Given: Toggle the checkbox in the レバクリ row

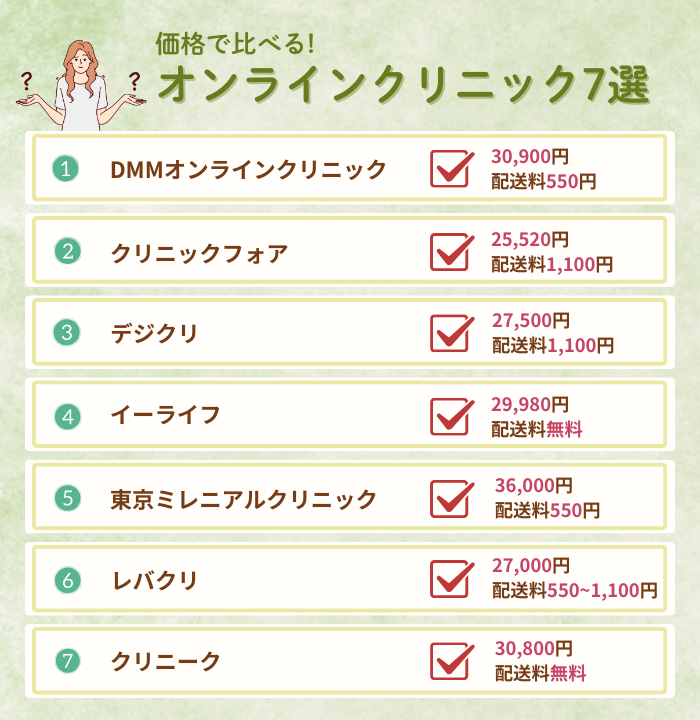Looking at the screenshot, I should (x=450, y=578).
